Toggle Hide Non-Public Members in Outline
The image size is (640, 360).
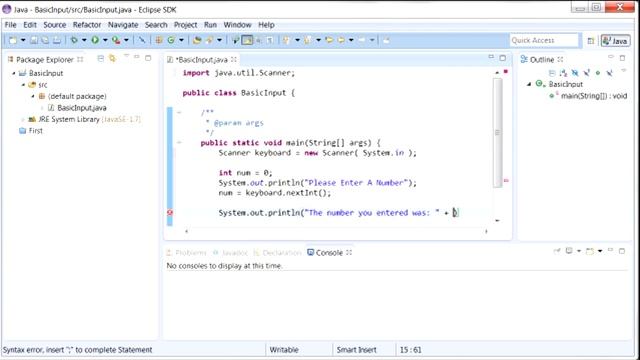click(x=598, y=73)
